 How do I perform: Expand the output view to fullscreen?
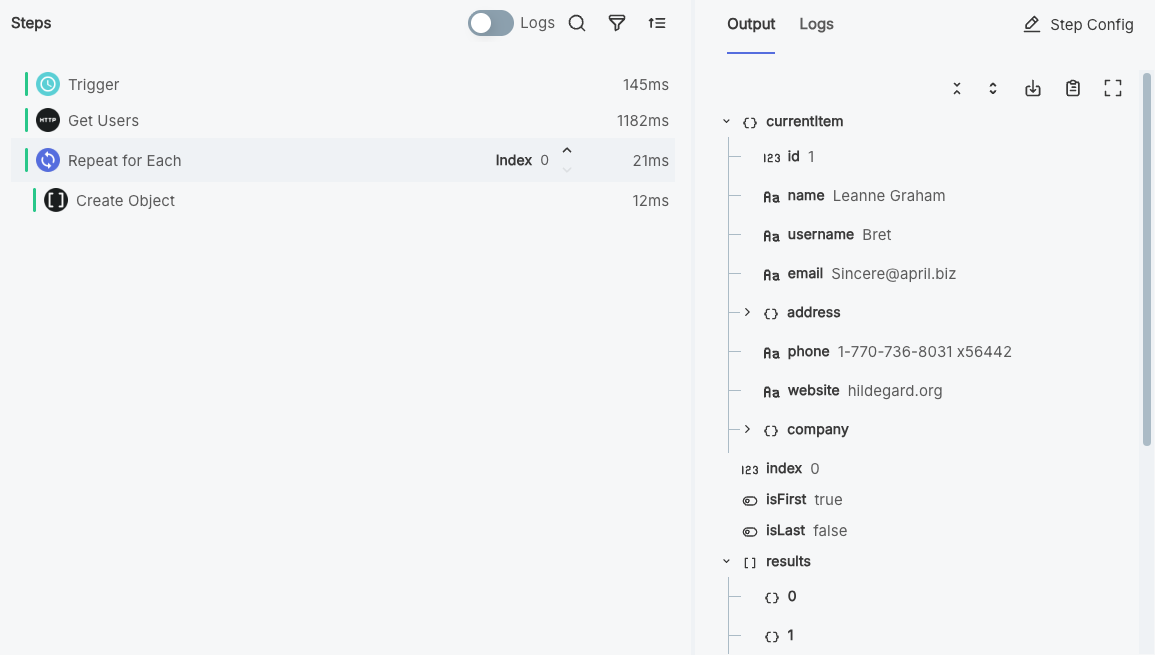click(x=1113, y=88)
